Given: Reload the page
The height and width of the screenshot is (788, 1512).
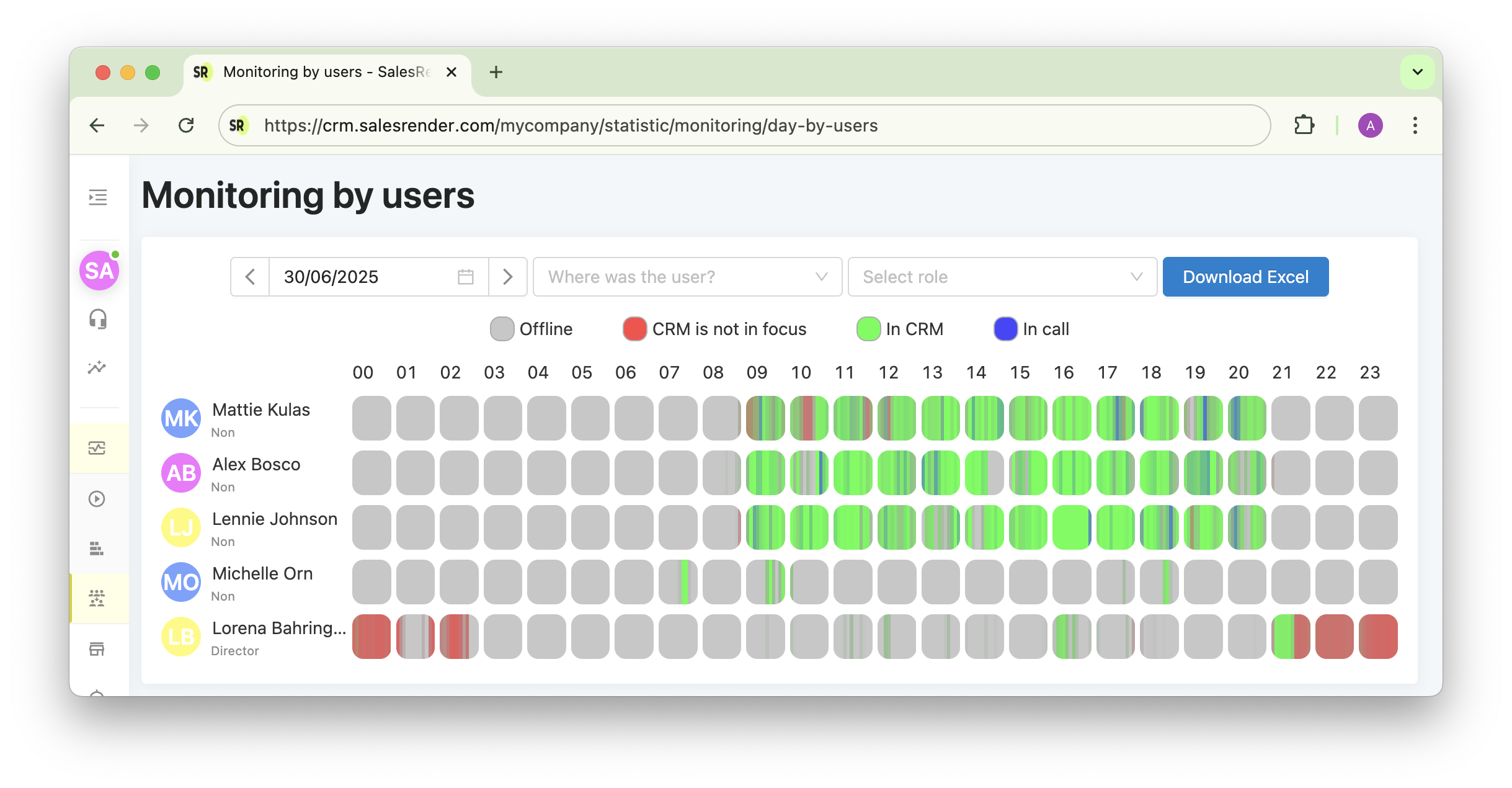Looking at the screenshot, I should click(186, 125).
